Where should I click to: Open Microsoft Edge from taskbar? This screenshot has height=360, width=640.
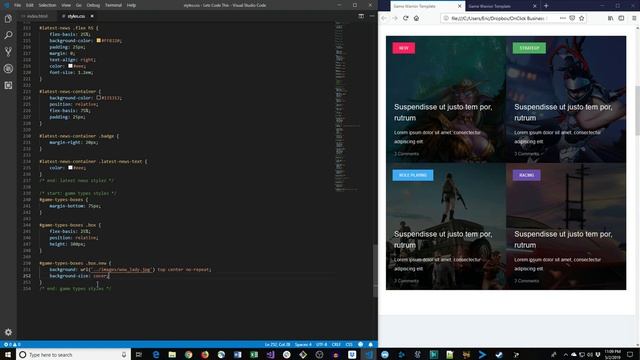(156, 354)
